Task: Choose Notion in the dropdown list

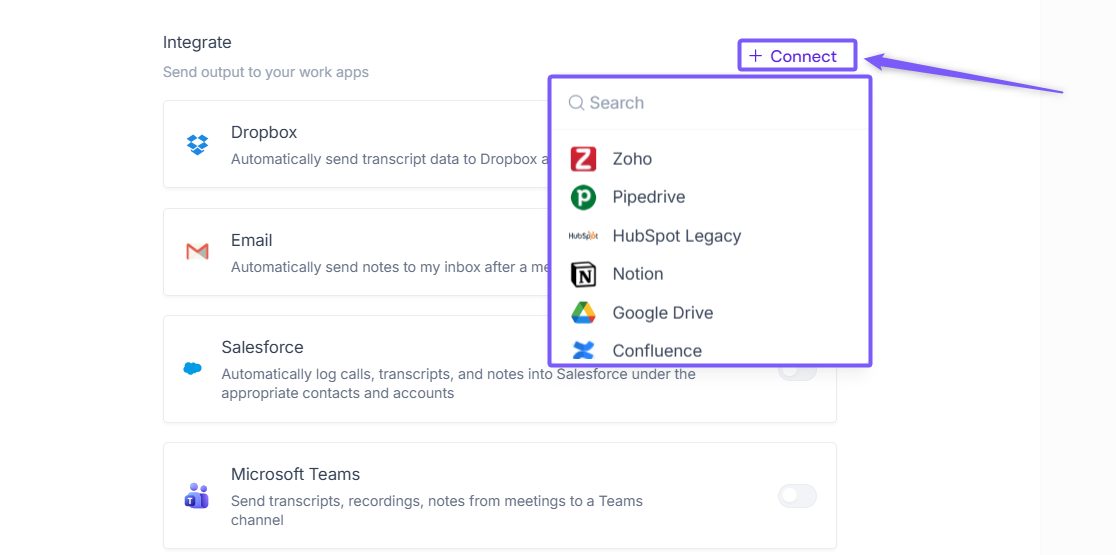Action: coord(710,274)
